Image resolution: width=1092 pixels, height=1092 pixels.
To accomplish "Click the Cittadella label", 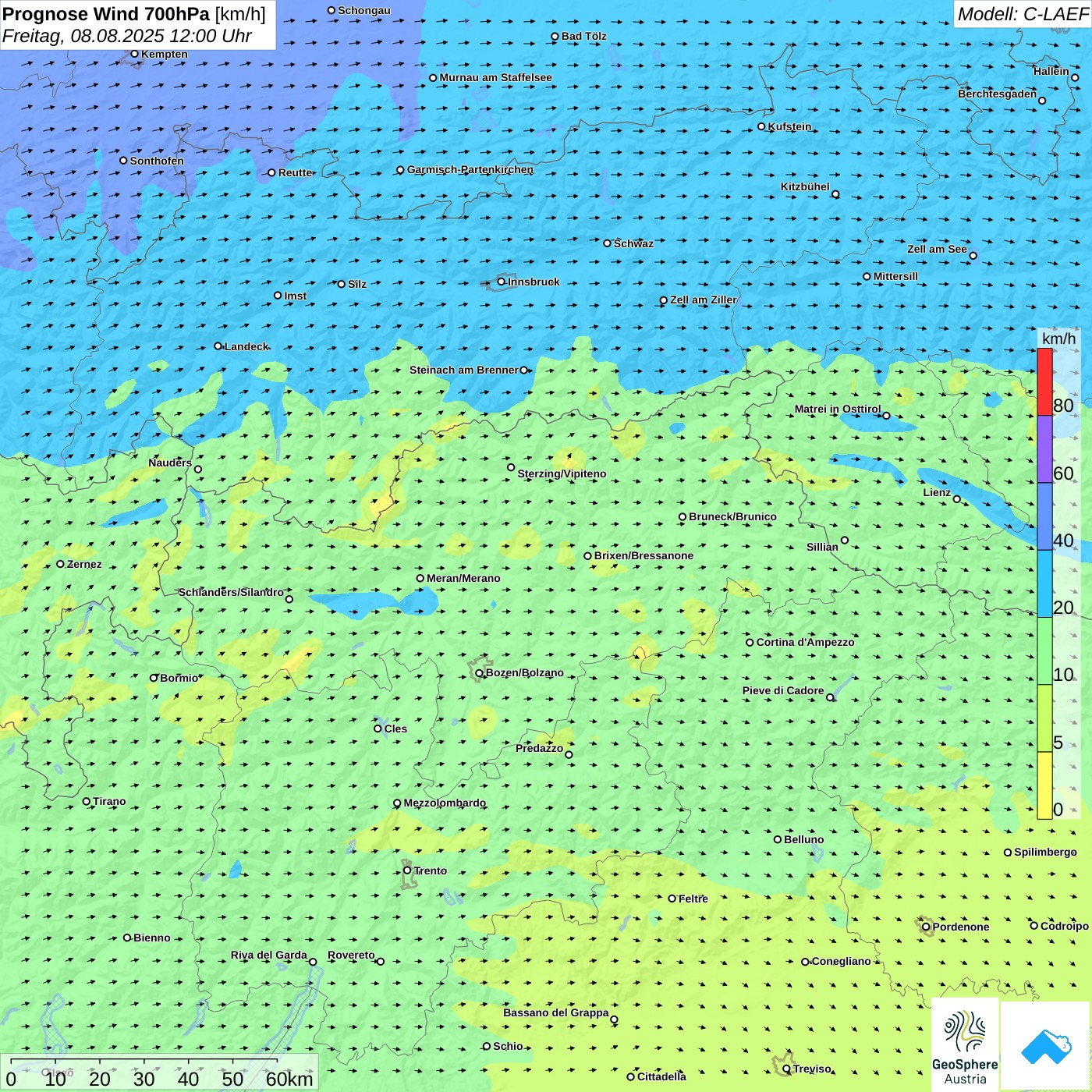I will pyautogui.click(x=661, y=1076).
